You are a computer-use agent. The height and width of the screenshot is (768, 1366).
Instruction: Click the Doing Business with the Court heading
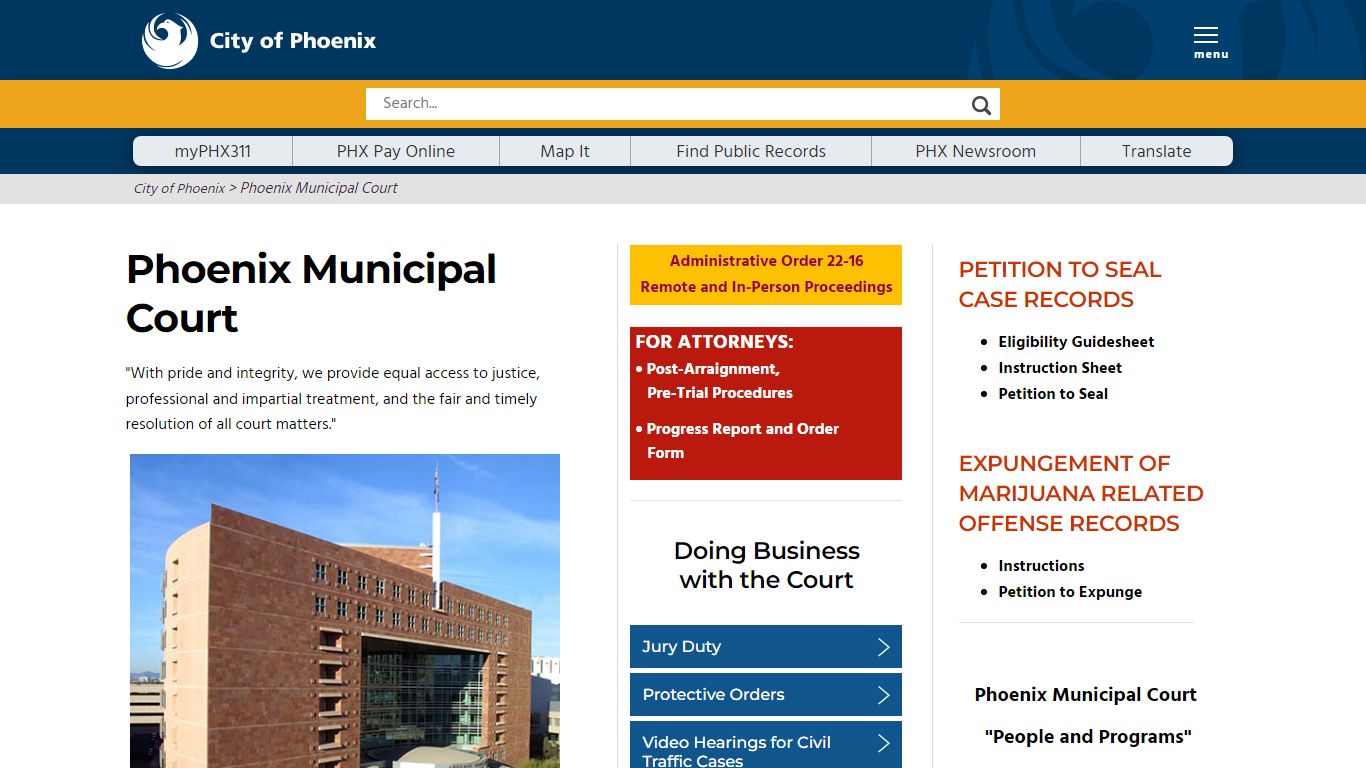tap(766, 565)
